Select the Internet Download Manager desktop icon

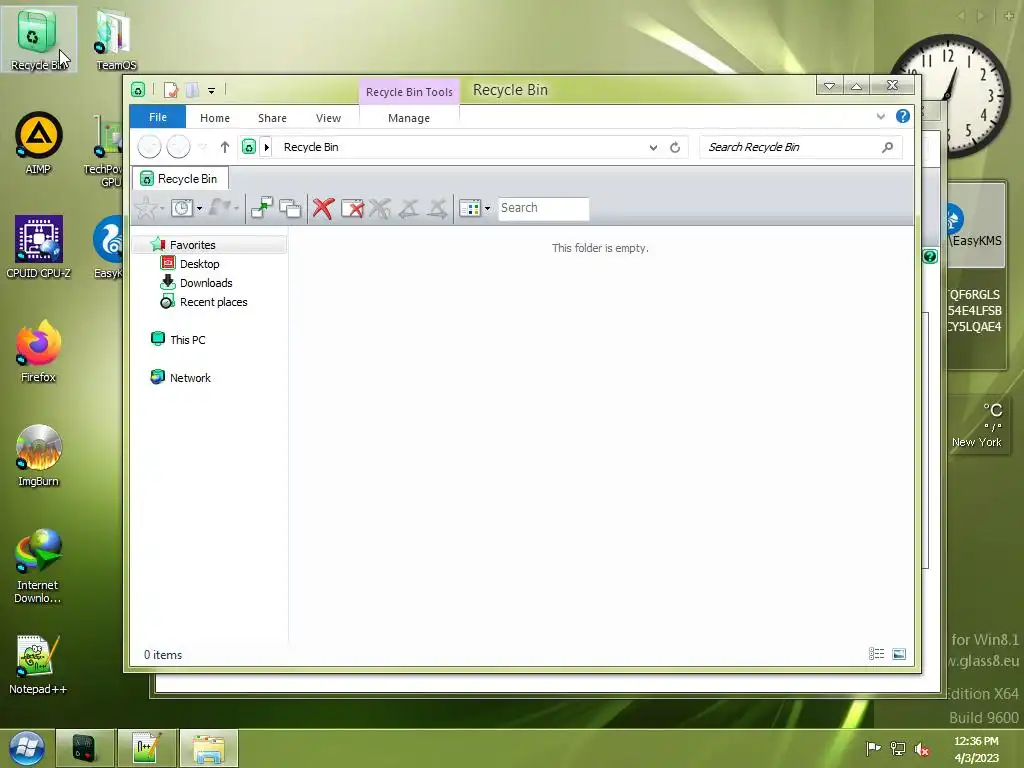[38, 566]
